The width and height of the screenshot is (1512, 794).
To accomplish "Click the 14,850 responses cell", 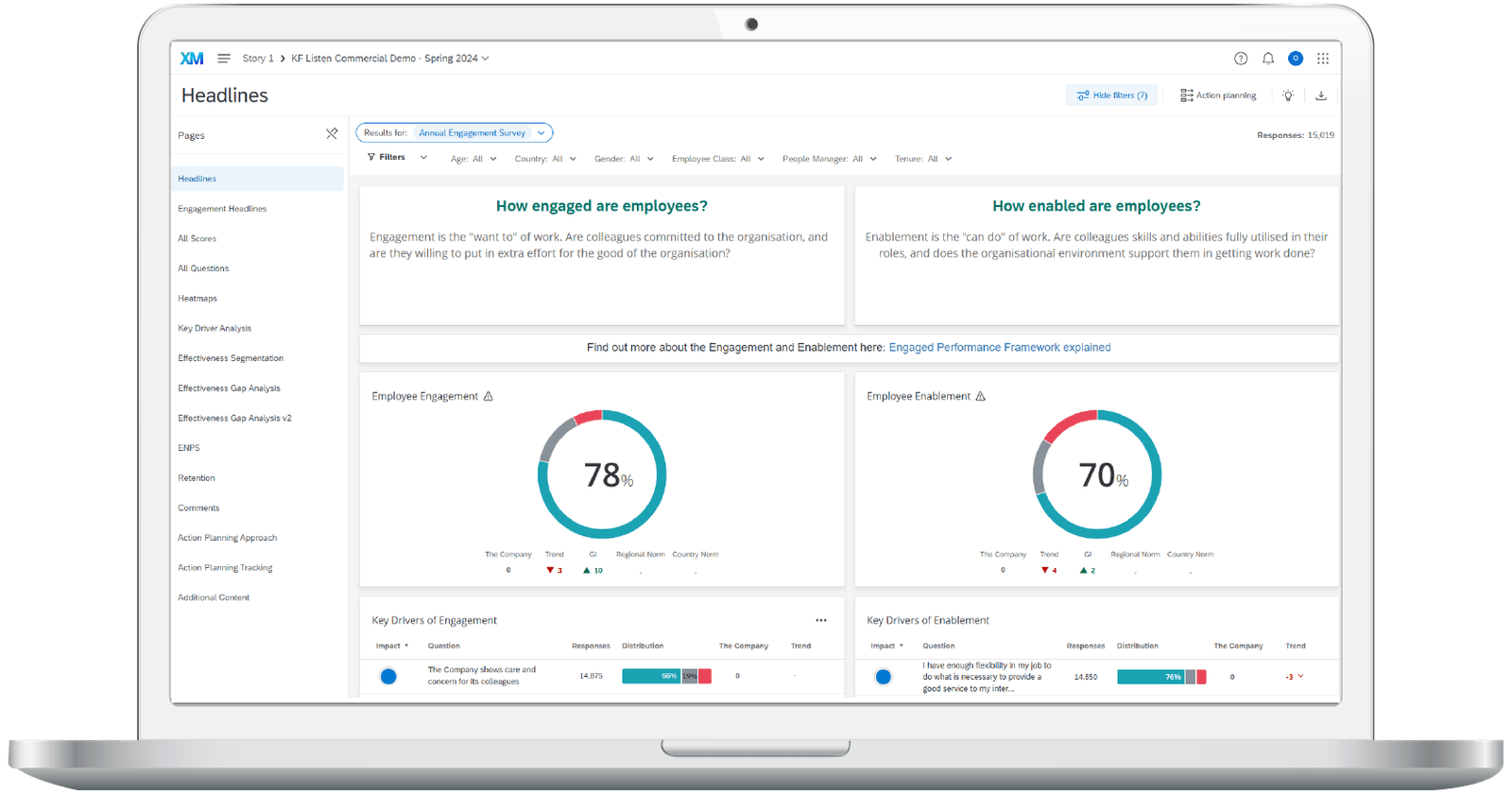I will point(1086,677).
